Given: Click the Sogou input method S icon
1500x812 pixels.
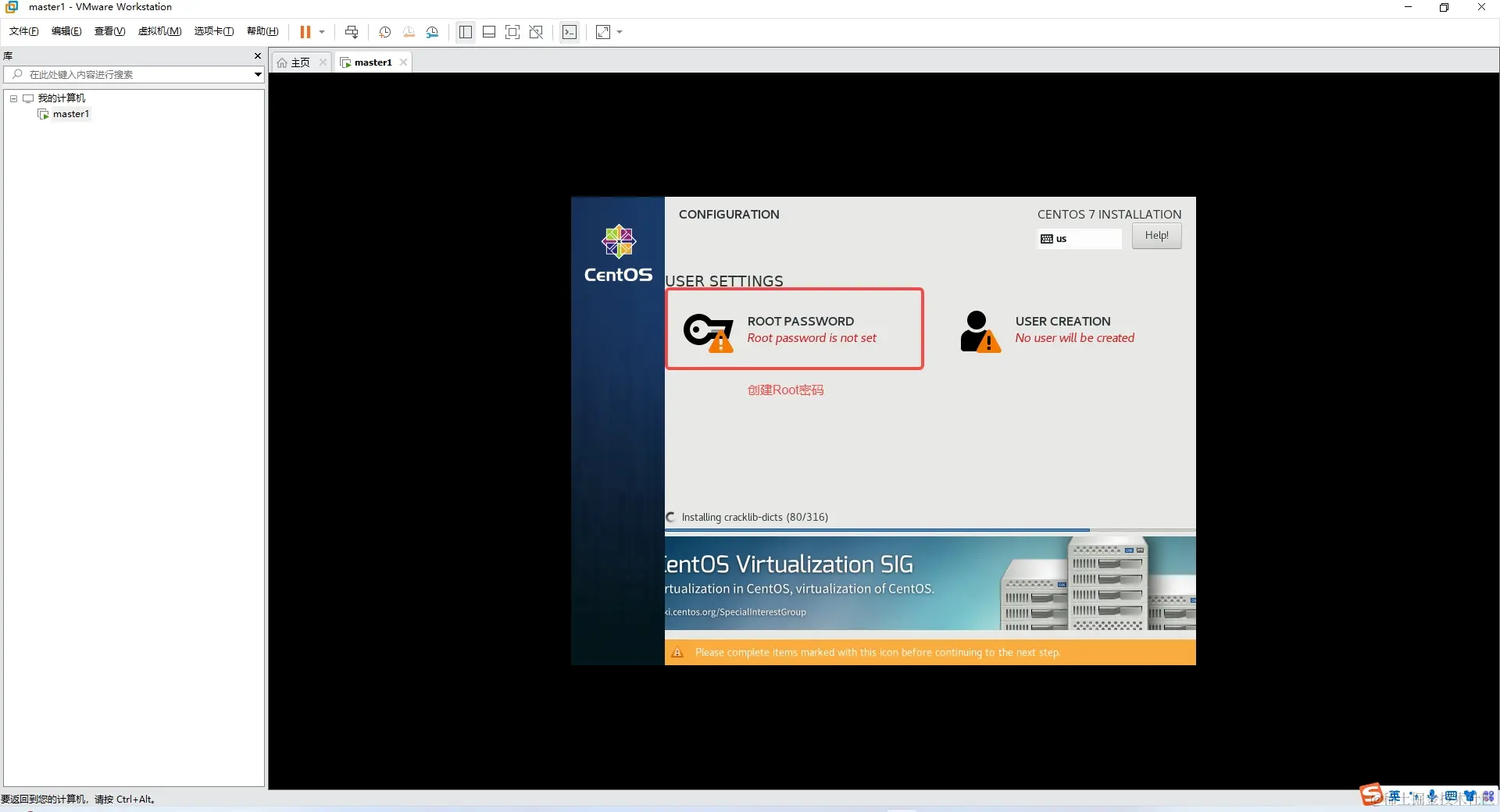Looking at the screenshot, I should [1371, 795].
